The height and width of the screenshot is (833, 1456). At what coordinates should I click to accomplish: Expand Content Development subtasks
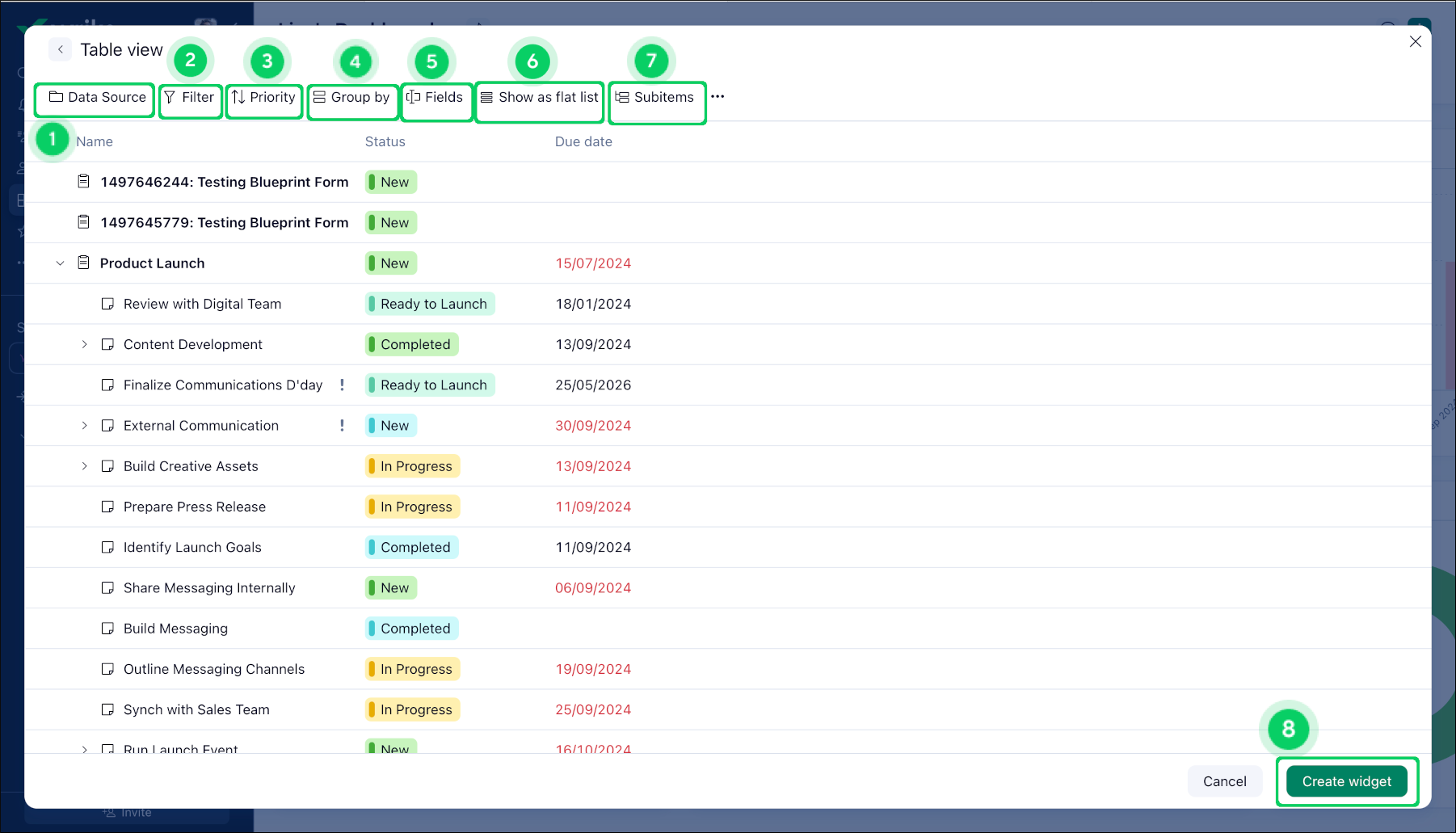point(85,344)
